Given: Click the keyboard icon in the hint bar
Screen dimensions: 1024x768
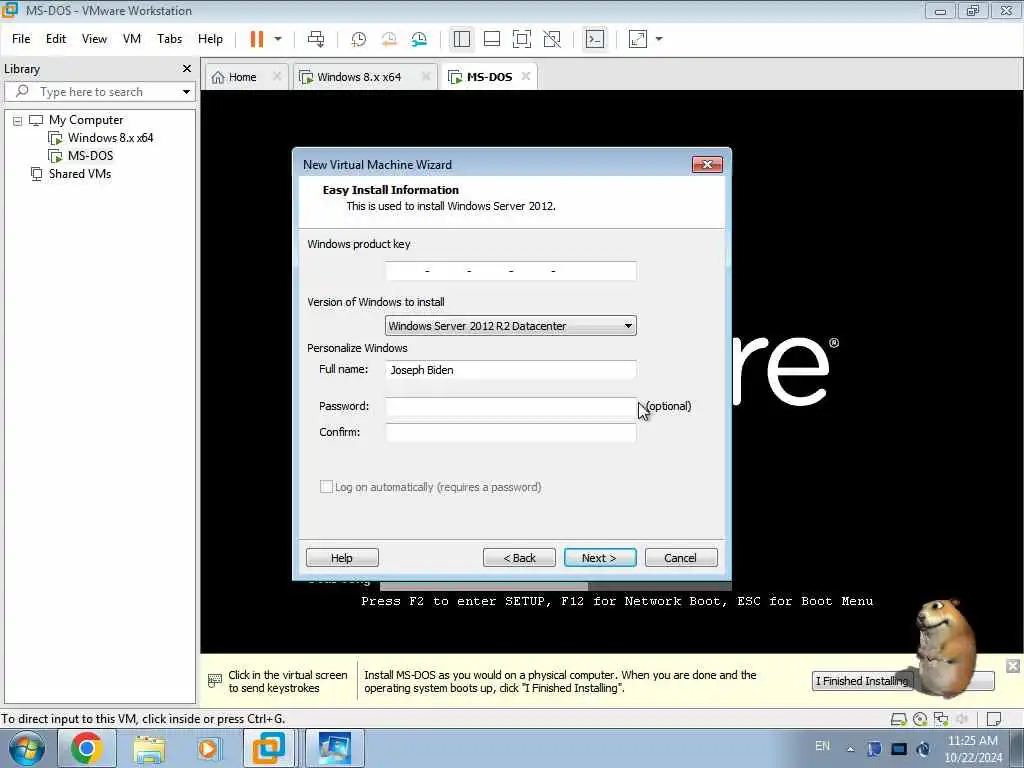Looking at the screenshot, I should tap(214, 680).
